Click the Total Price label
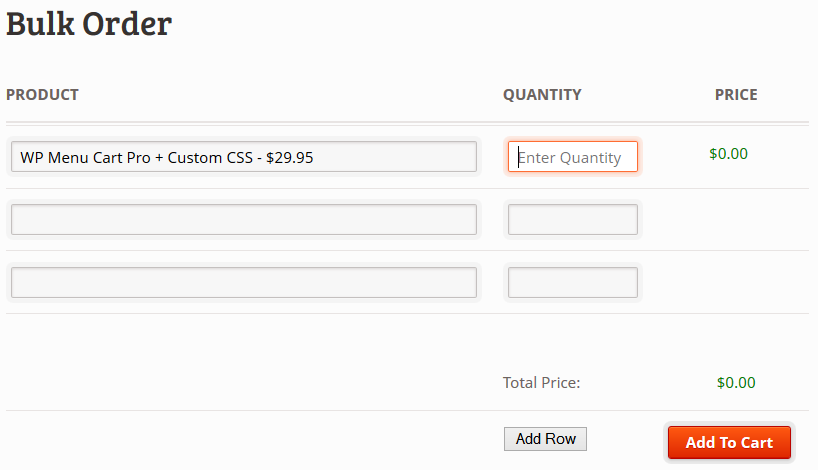 pos(541,382)
